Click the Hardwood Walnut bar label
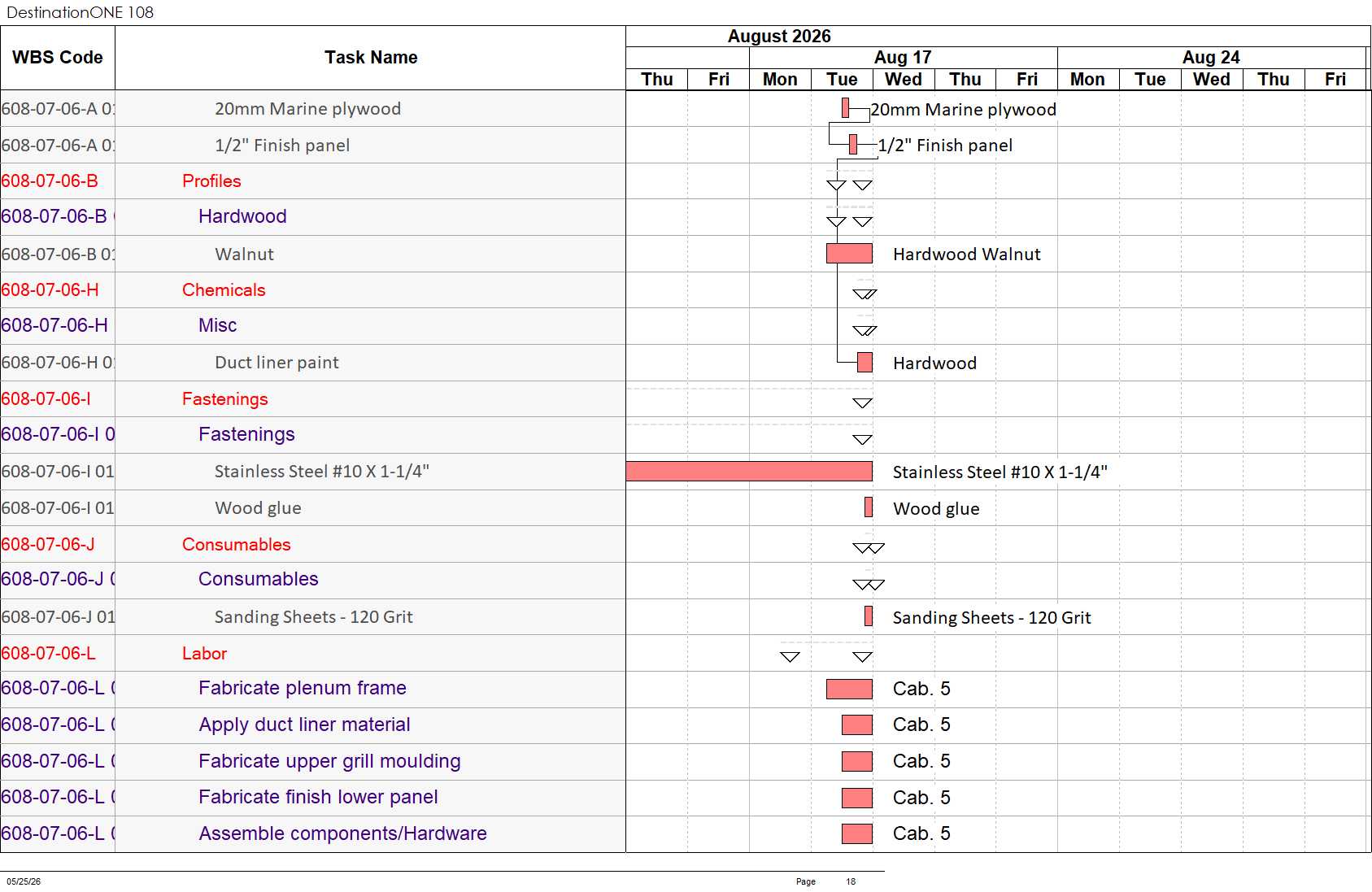Image resolution: width=1372 pixels, height=892 pixels. (966, 255)
